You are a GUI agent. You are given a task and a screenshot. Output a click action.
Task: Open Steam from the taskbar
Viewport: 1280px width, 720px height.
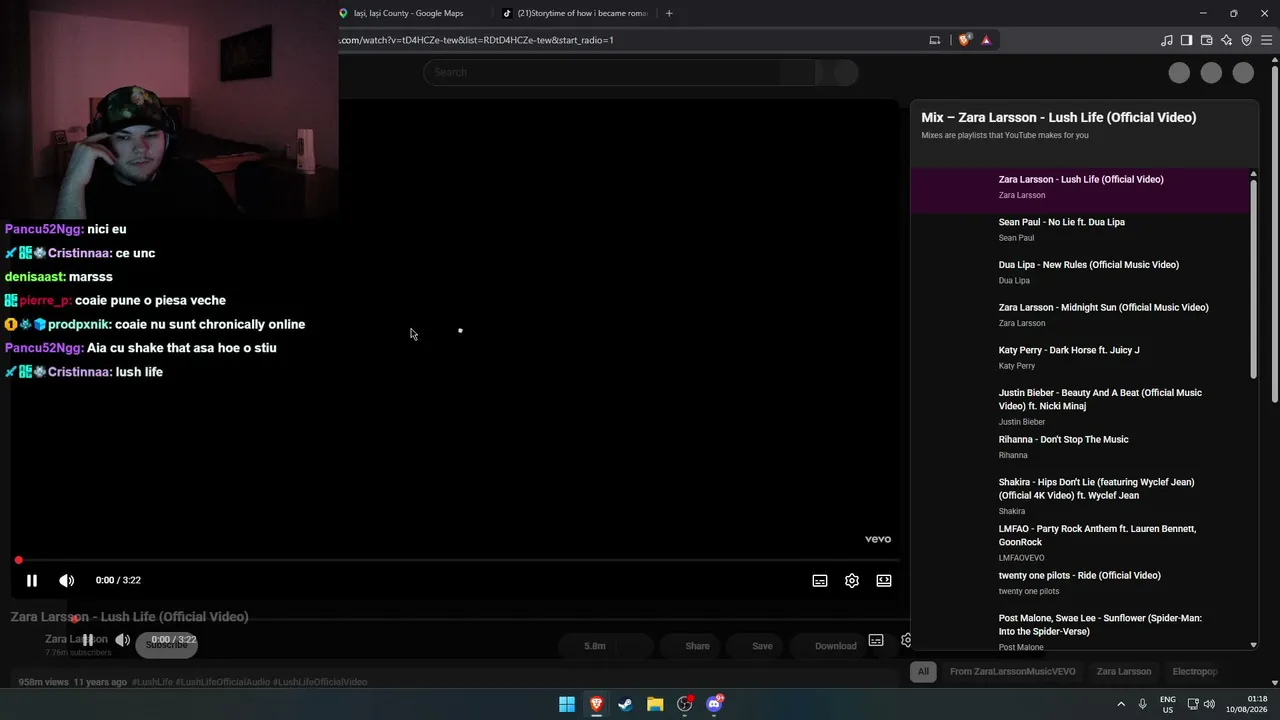625,704
